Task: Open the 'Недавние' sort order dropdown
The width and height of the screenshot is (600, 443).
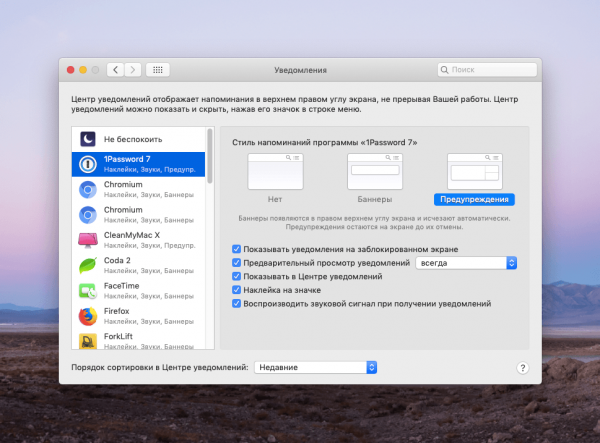Action: pos(315,367)
